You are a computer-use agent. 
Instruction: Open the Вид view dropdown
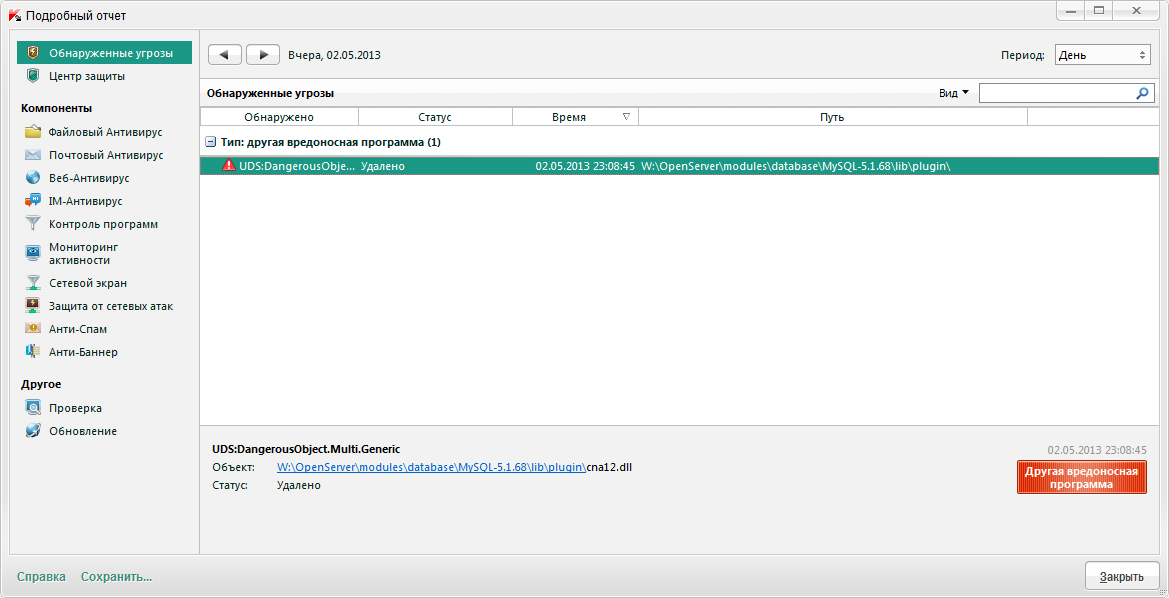[953, 93]
